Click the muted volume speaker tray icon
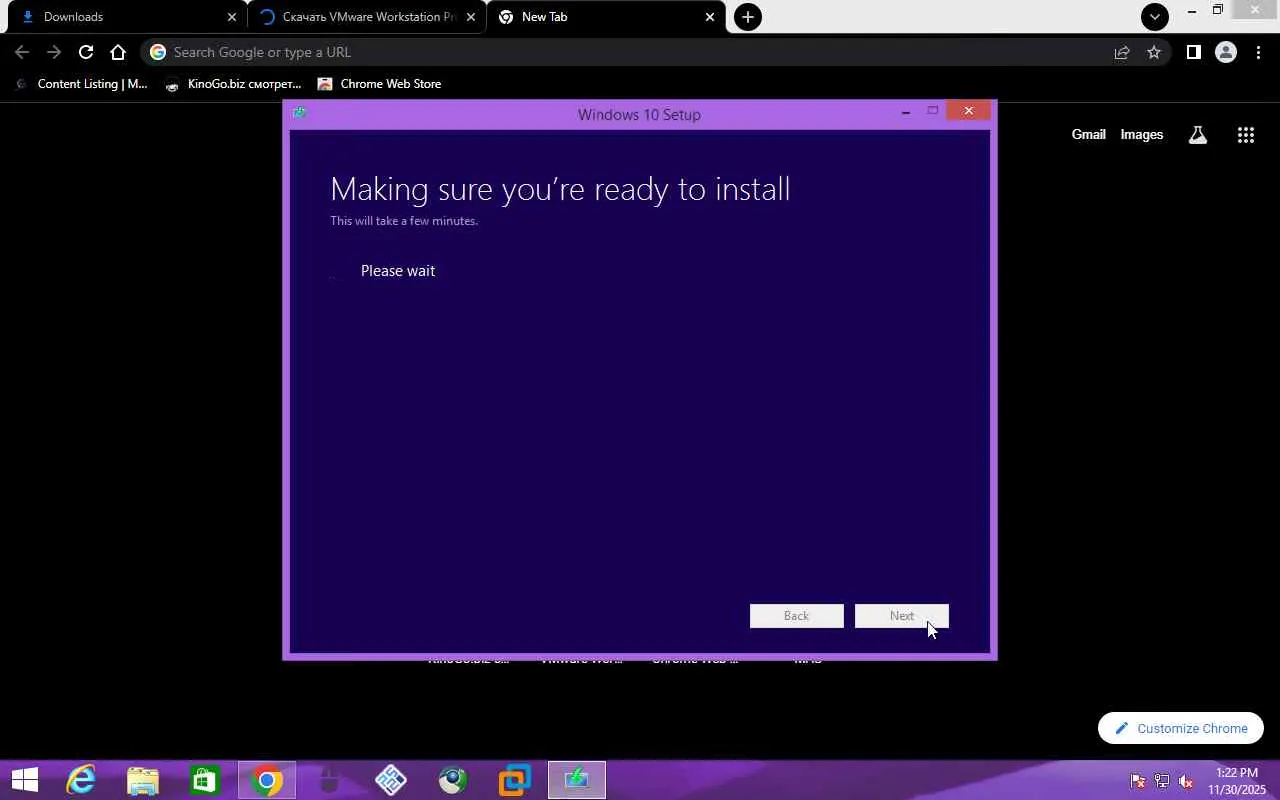Image resolution: width=1280 pixels, height=800 pixels. (x=1186, y=781)
